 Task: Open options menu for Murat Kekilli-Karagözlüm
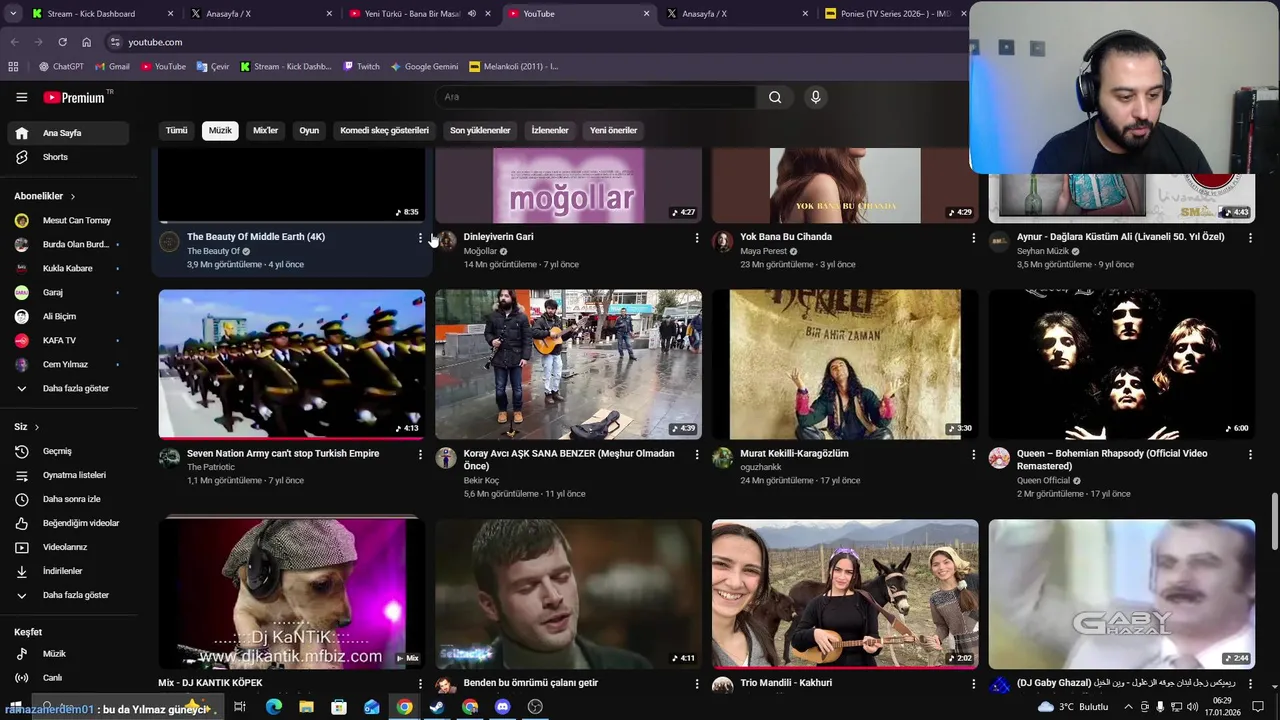pyautogui.click(x=974, y=454)
